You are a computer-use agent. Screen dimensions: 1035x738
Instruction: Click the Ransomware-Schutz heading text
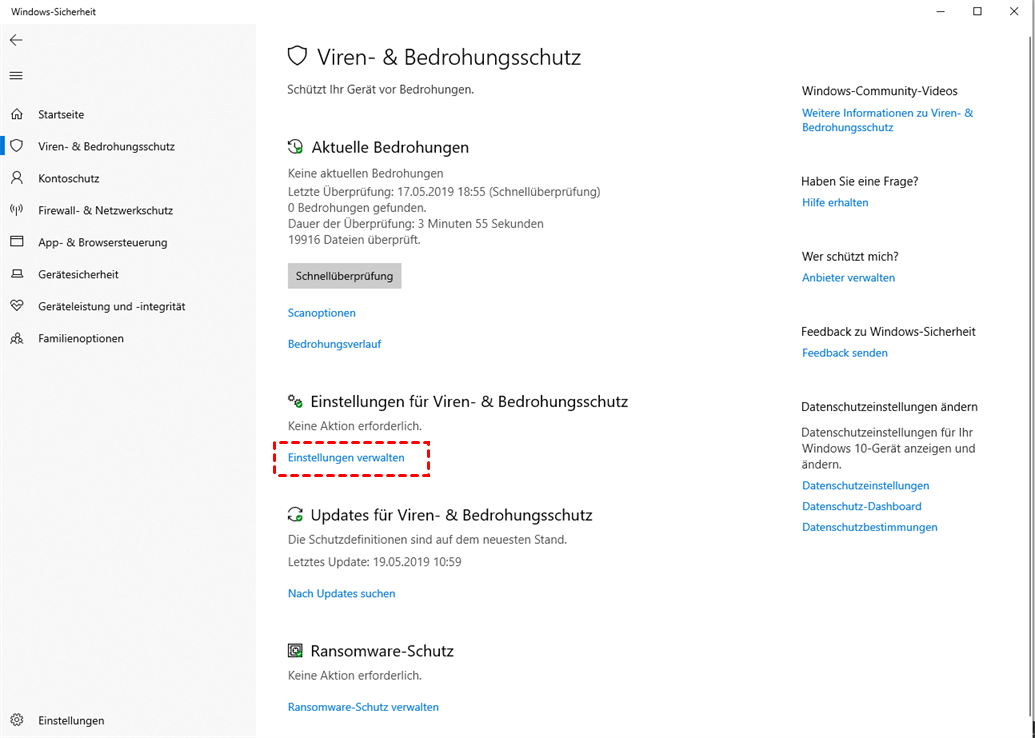coord(382,651)
